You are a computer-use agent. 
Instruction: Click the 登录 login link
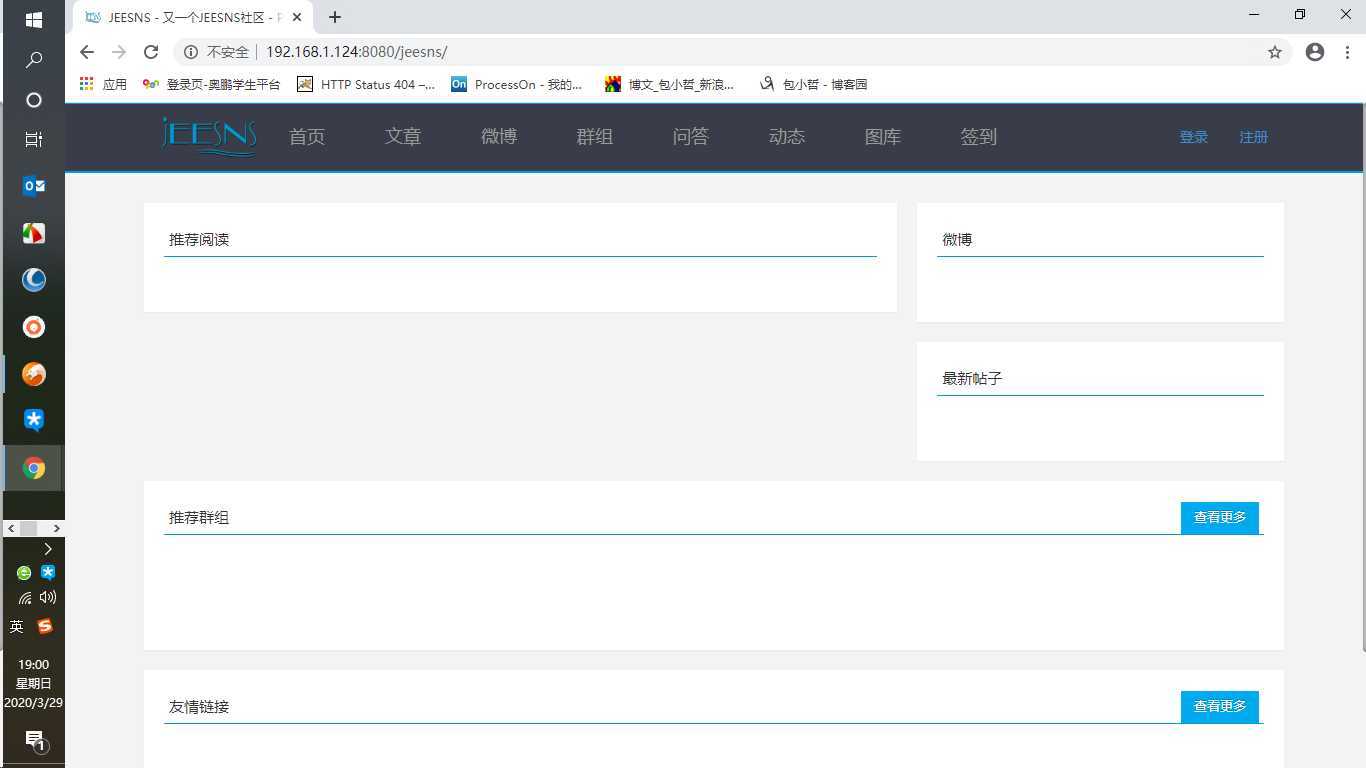[1194, 137]
